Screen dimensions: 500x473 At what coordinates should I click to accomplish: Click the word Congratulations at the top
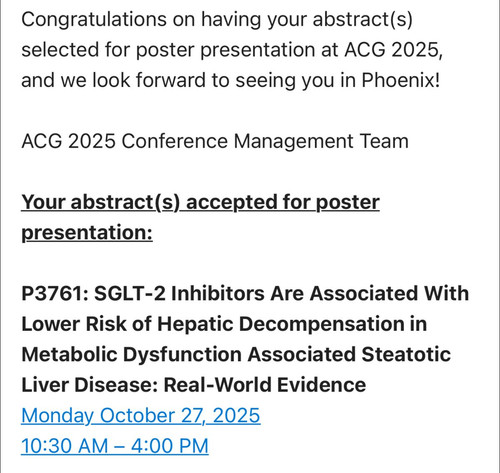pyautogui.click(x=94, y=20)
